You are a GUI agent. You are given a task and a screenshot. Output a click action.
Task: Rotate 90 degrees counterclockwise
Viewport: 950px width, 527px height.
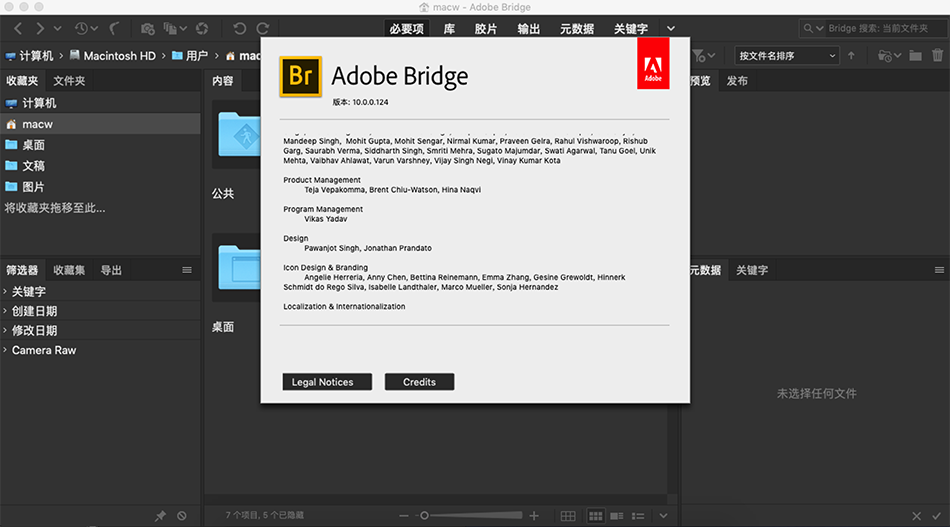[239, 28]
